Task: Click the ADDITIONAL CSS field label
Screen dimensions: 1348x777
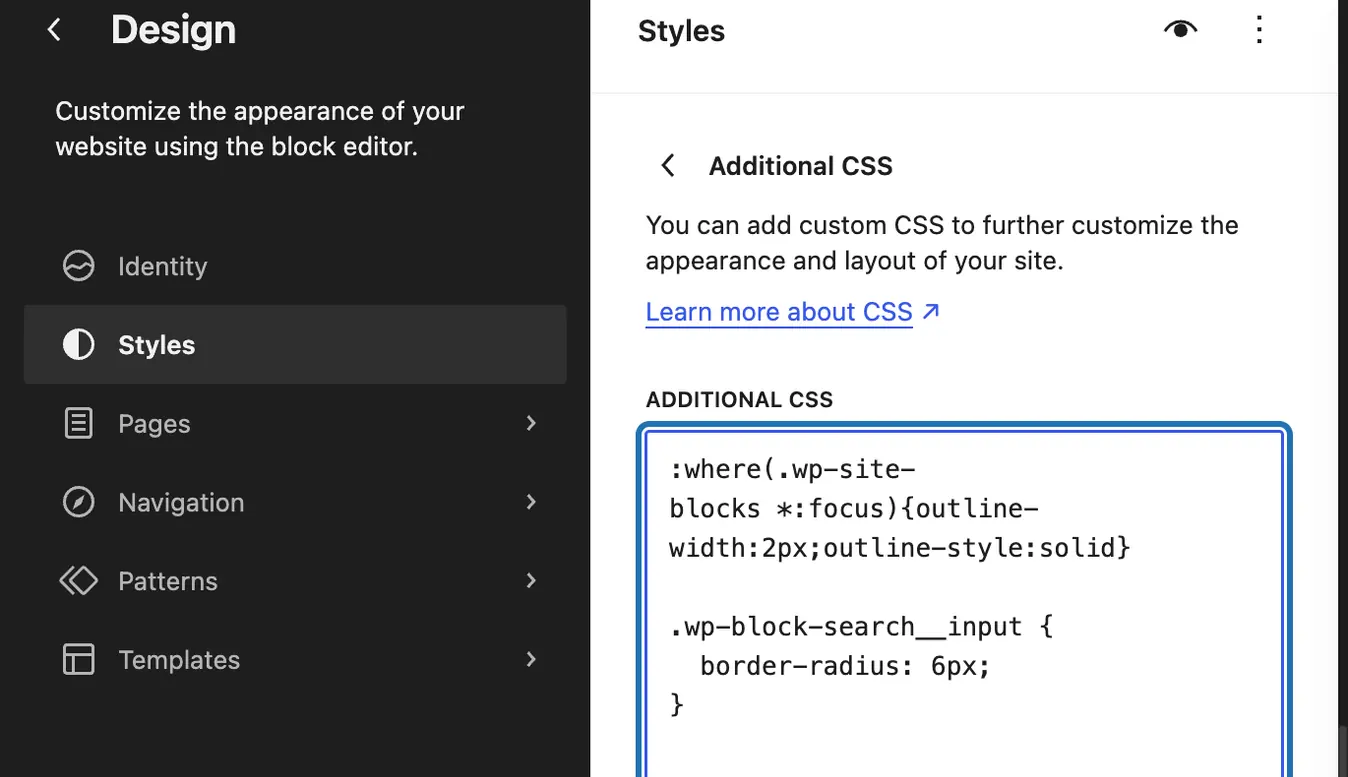Action: 739,400
